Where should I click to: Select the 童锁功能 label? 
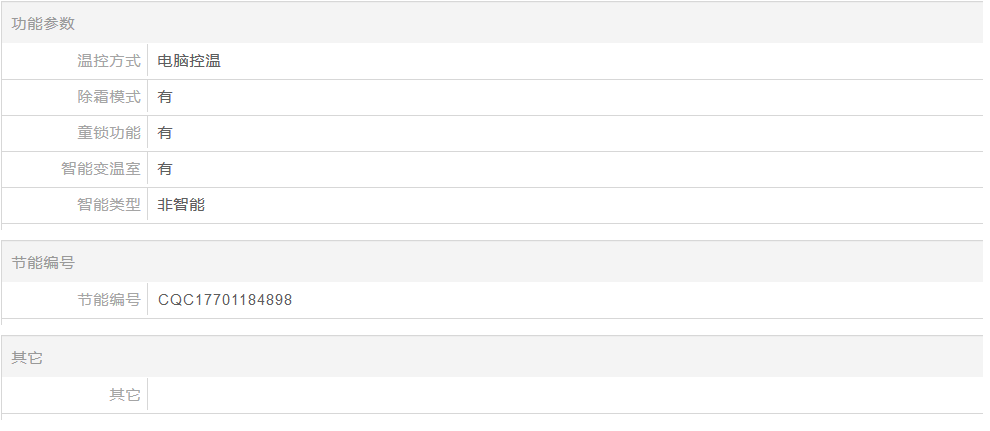109,133
